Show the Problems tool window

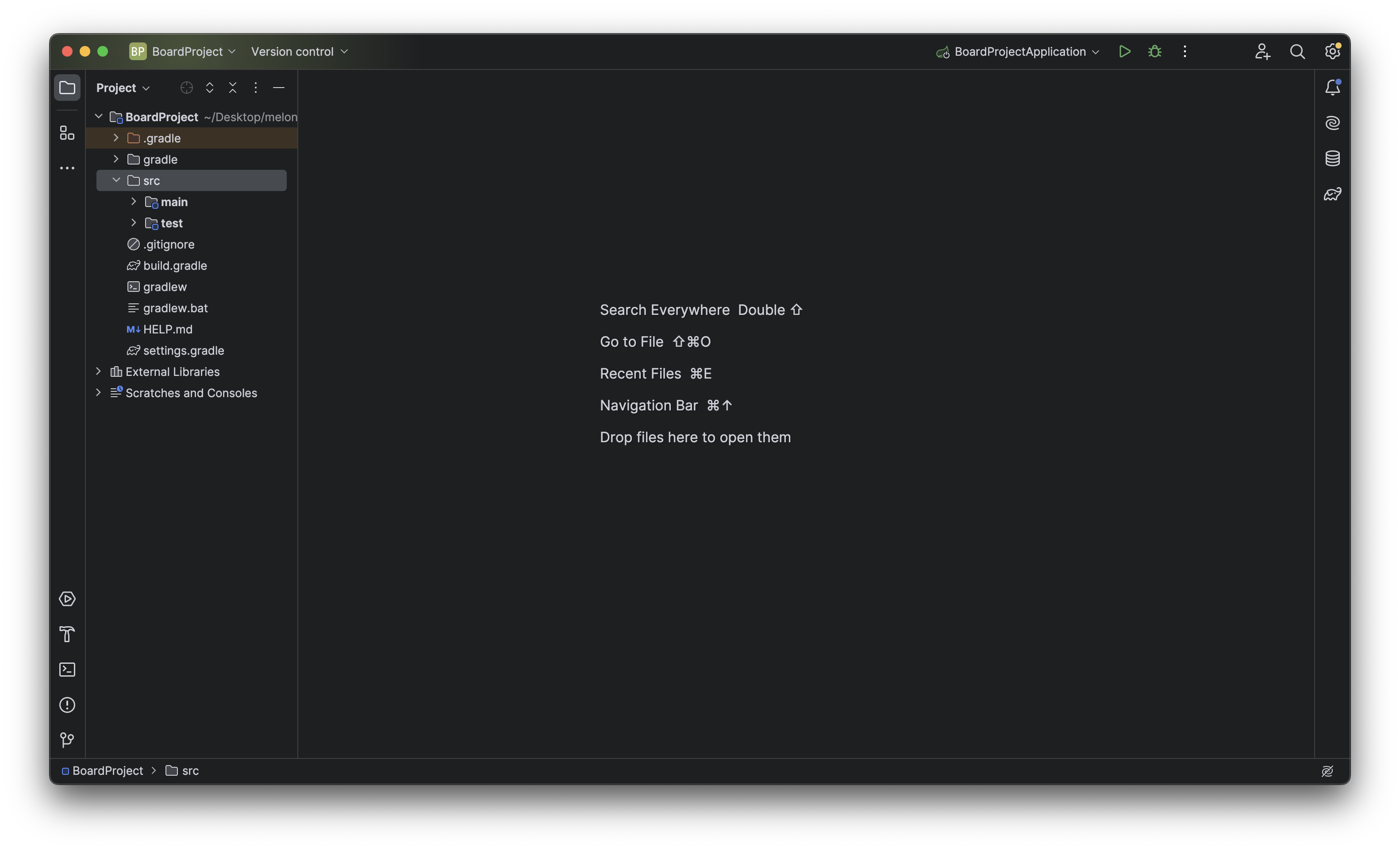pos(67,705)
